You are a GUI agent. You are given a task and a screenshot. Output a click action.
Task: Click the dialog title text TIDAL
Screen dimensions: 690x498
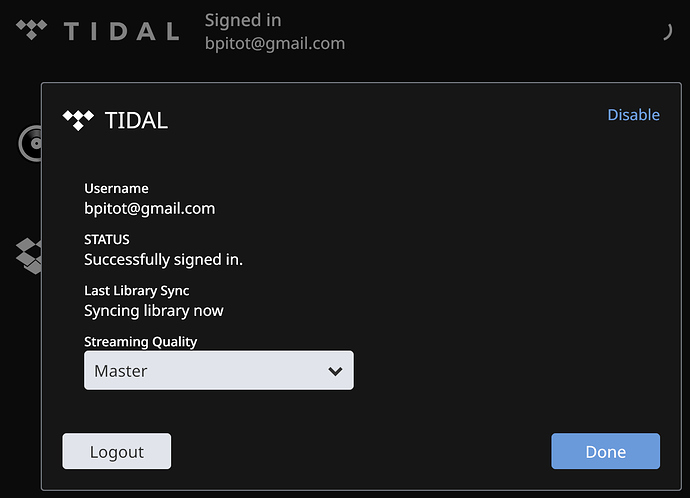click(136, 121)
